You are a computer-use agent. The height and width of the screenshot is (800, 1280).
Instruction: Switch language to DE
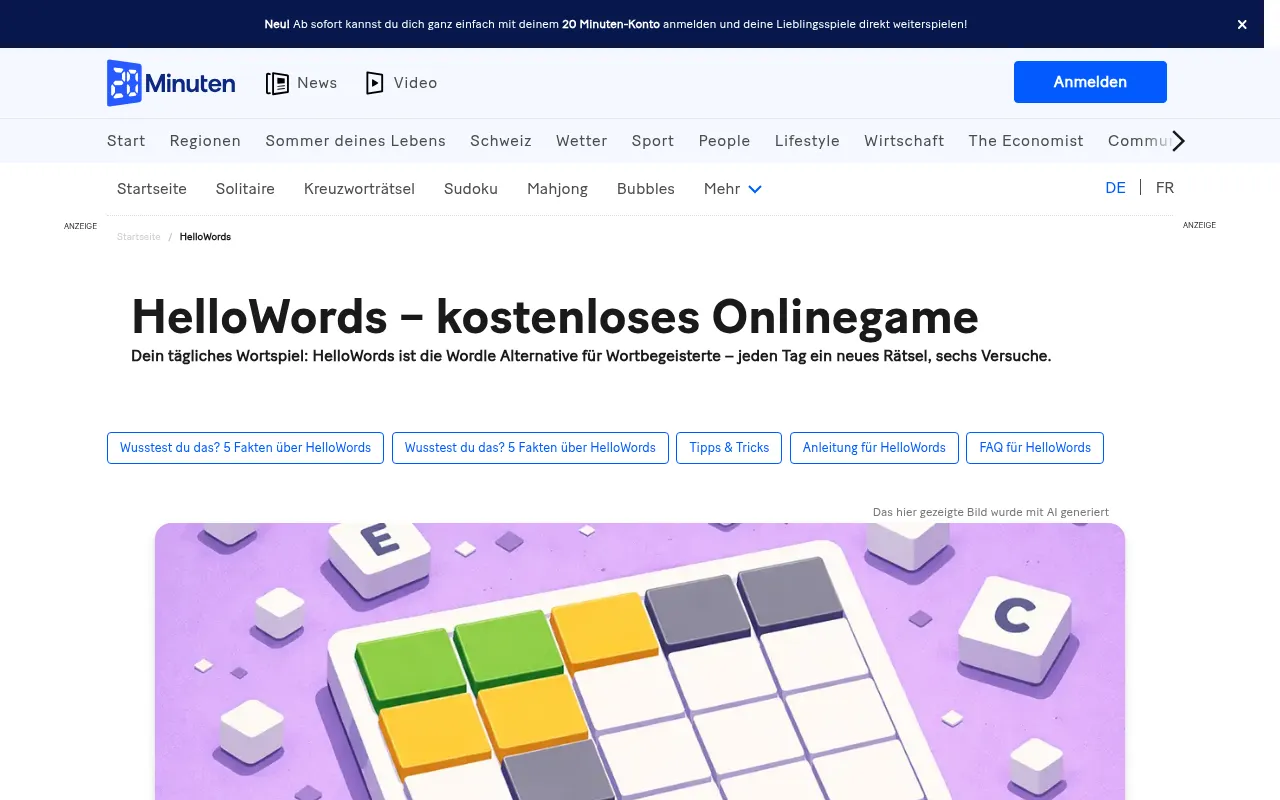click(1115, 188)
